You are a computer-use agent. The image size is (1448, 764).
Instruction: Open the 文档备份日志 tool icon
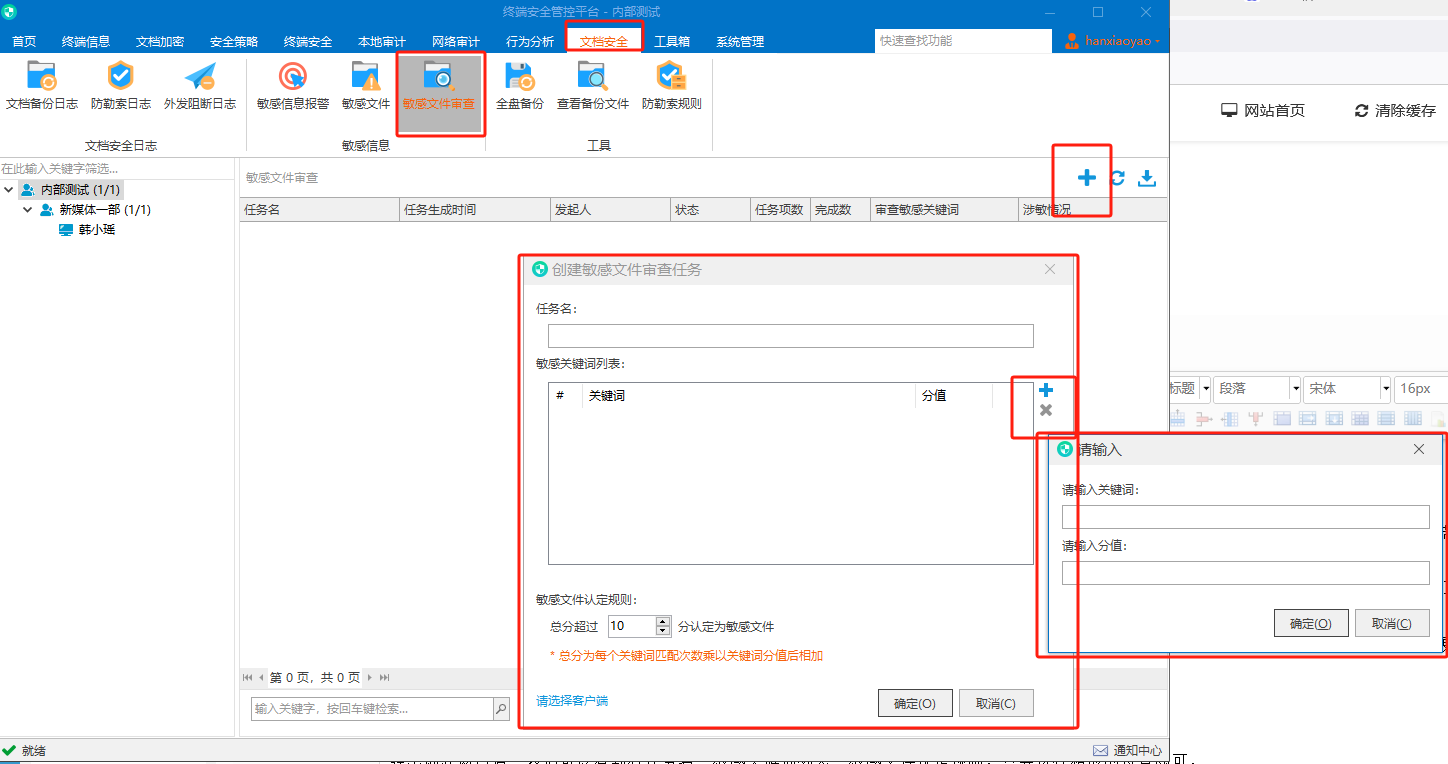click(x=42, y=77)
